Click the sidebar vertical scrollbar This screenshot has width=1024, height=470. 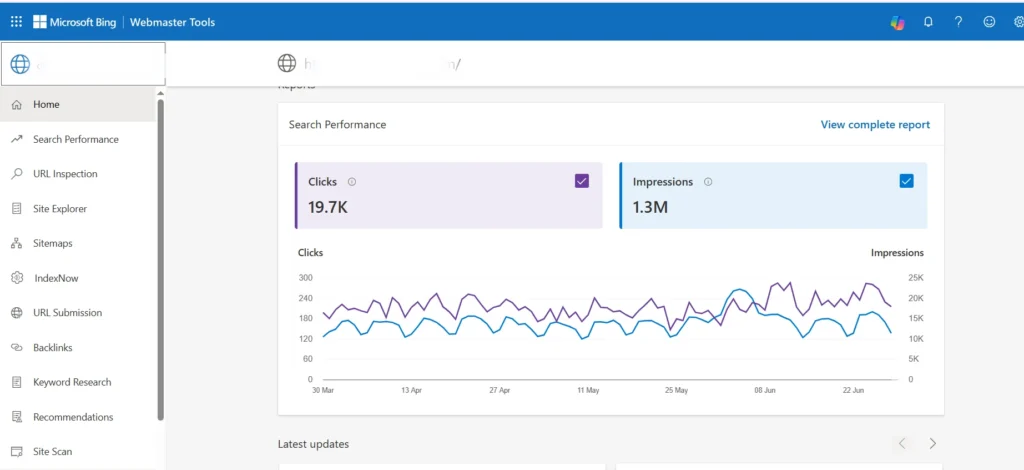coord(160,260)
